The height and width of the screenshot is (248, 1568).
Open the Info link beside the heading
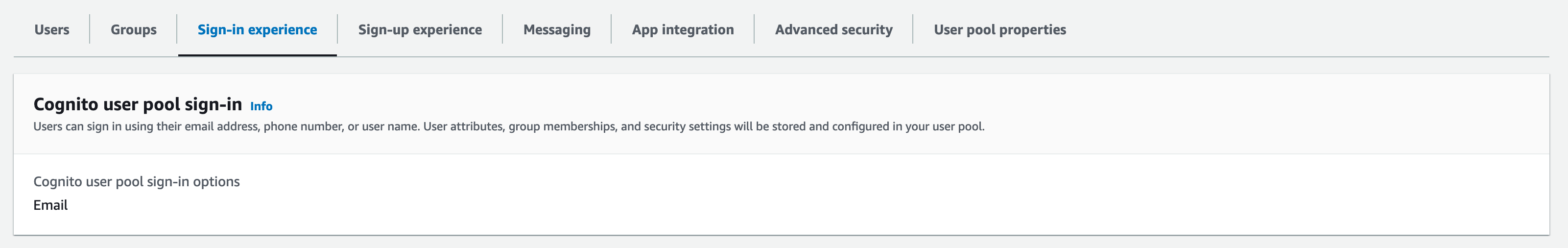pos(261,106)
